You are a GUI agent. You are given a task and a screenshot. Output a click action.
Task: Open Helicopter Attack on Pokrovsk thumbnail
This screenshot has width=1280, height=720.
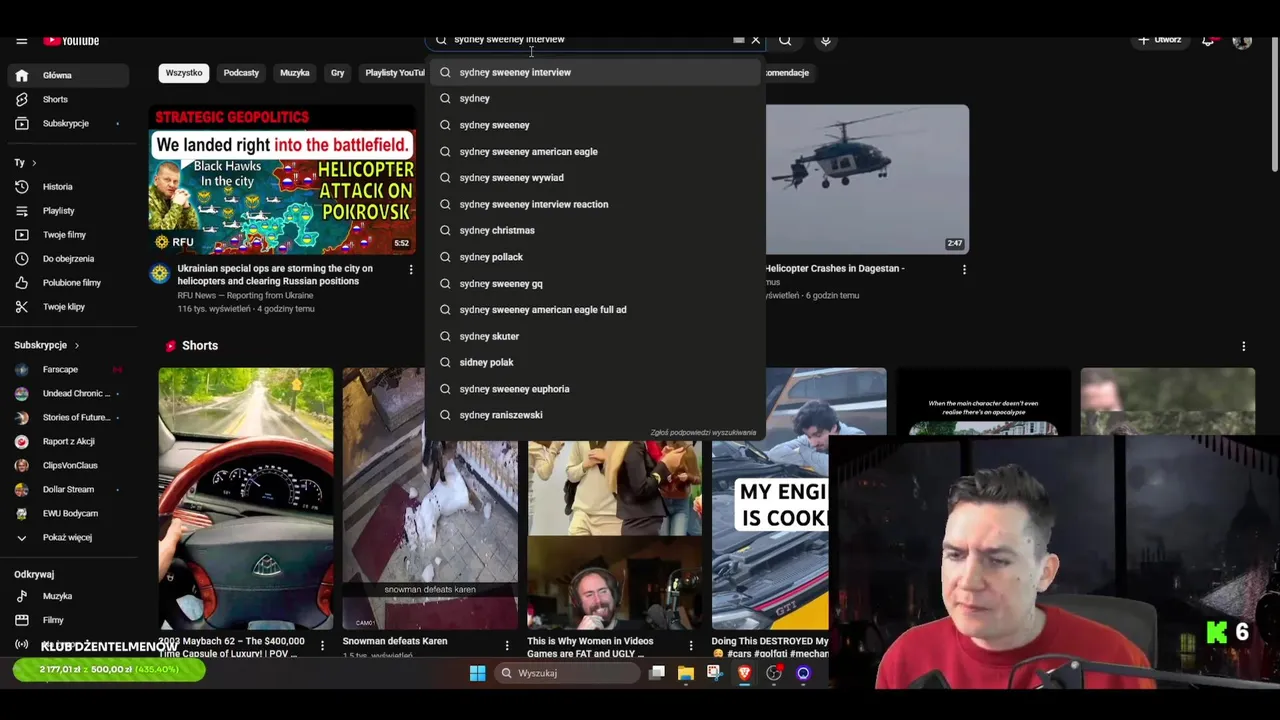point(282,180)
